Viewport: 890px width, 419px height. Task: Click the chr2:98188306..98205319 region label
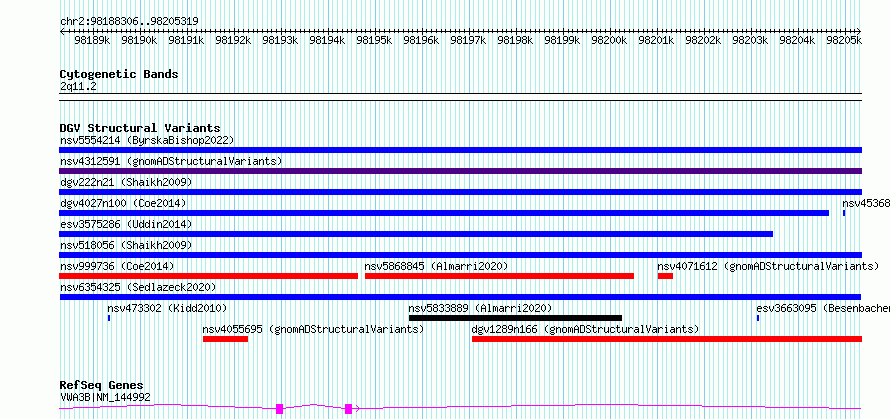(x=129, y=22)
